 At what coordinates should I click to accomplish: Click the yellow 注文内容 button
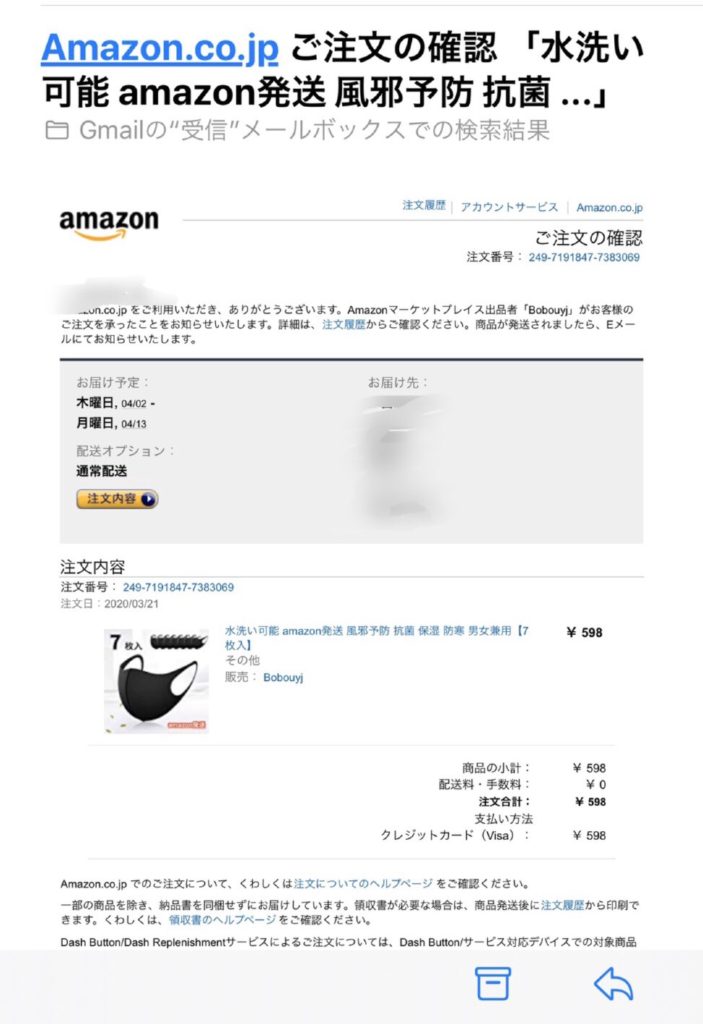point(117,500)
